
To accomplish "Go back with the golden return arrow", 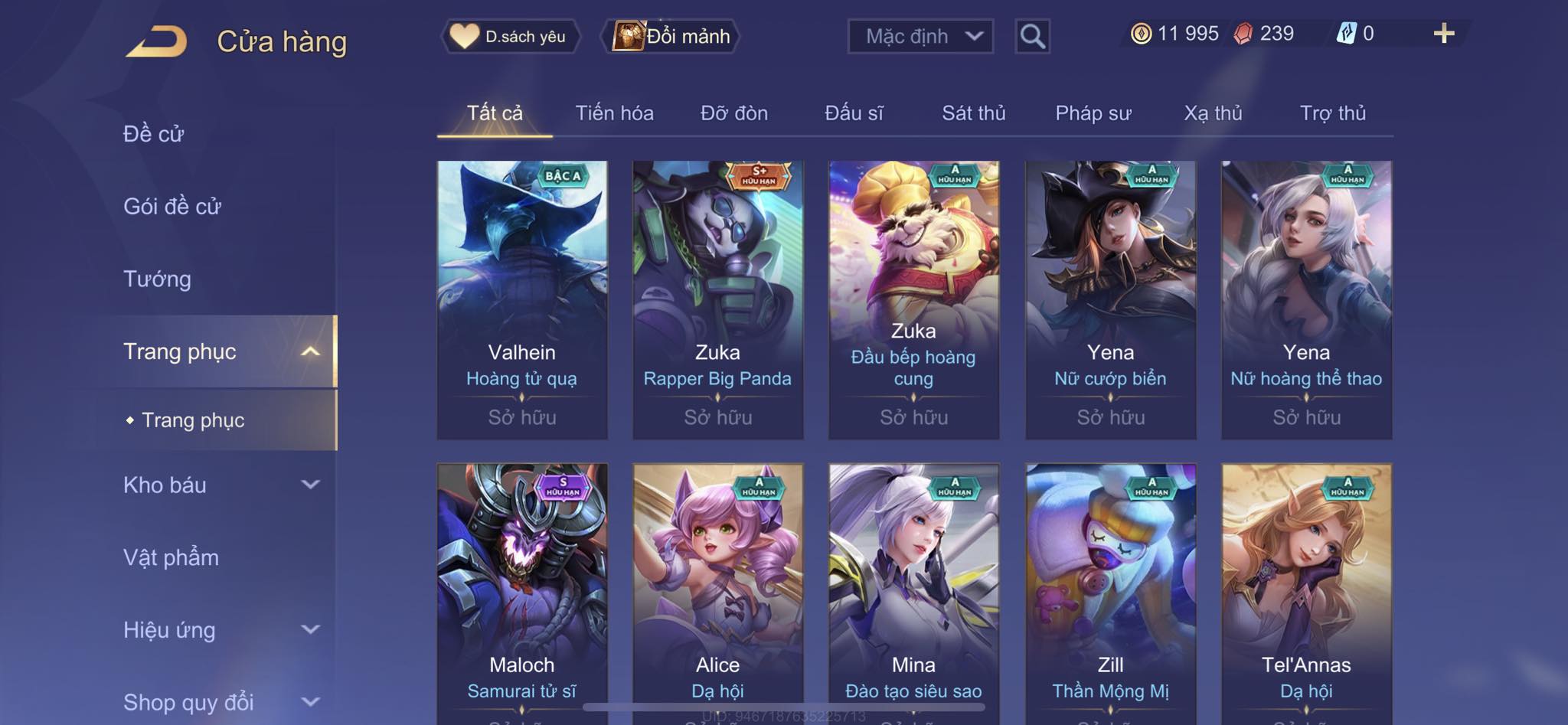I will coord(157,41).
